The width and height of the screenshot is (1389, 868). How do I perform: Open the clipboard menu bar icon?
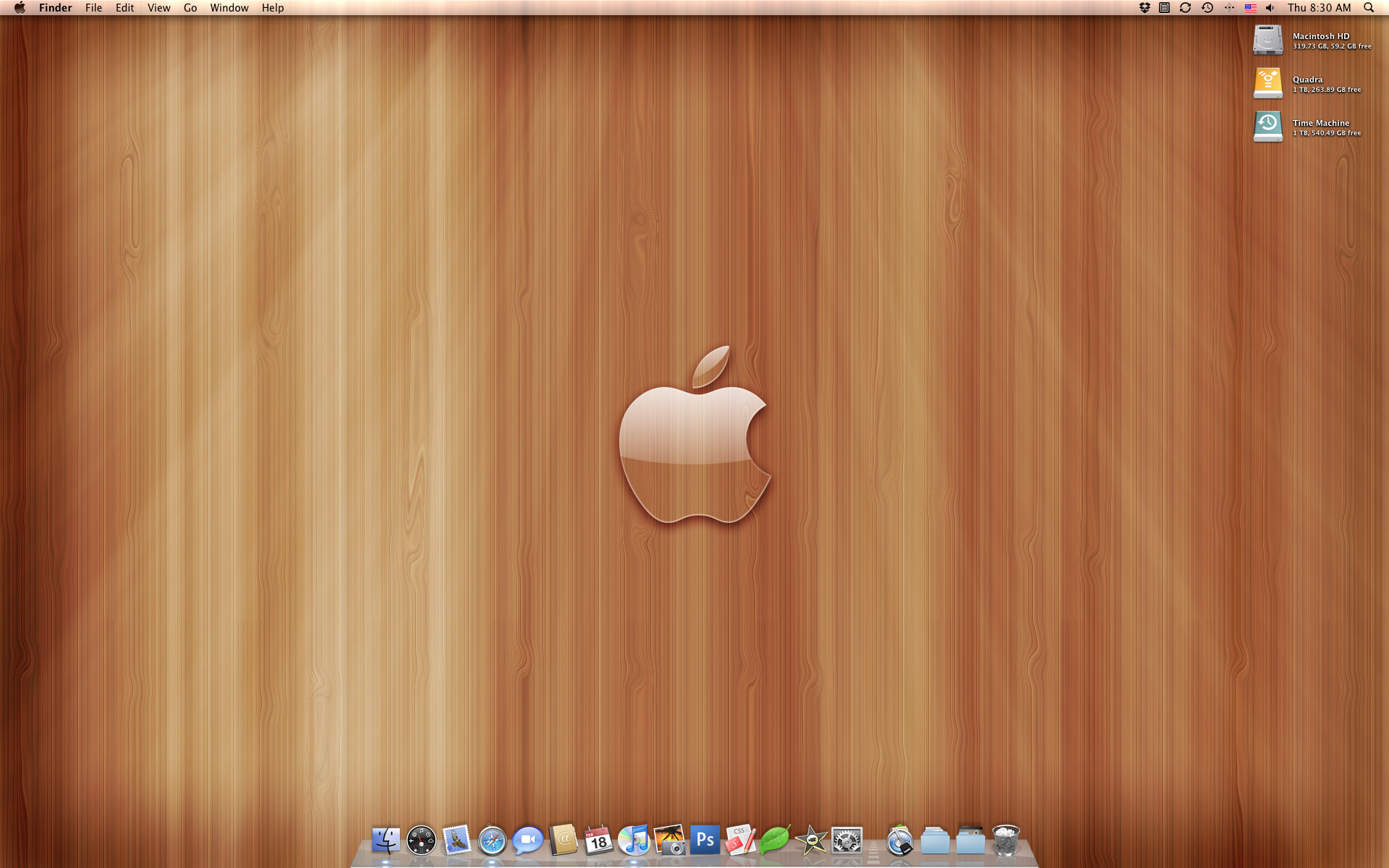pyautogui.click(x=1164, y=8)
